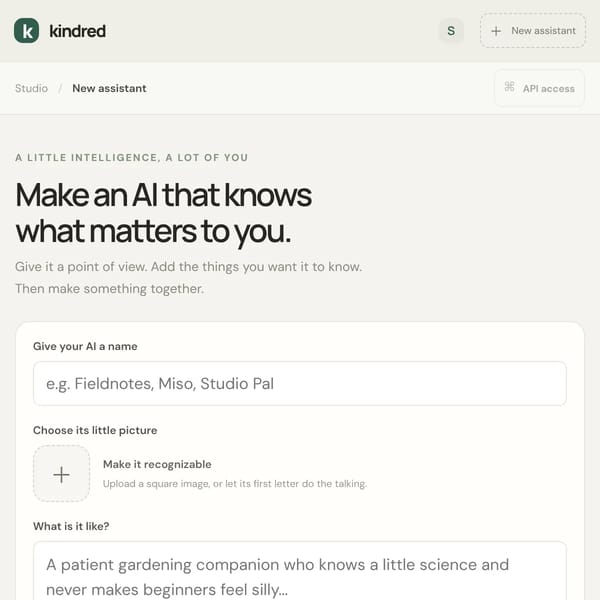
Task: Click the "Upload a square image" helper text
Action: tap(235, 484)
